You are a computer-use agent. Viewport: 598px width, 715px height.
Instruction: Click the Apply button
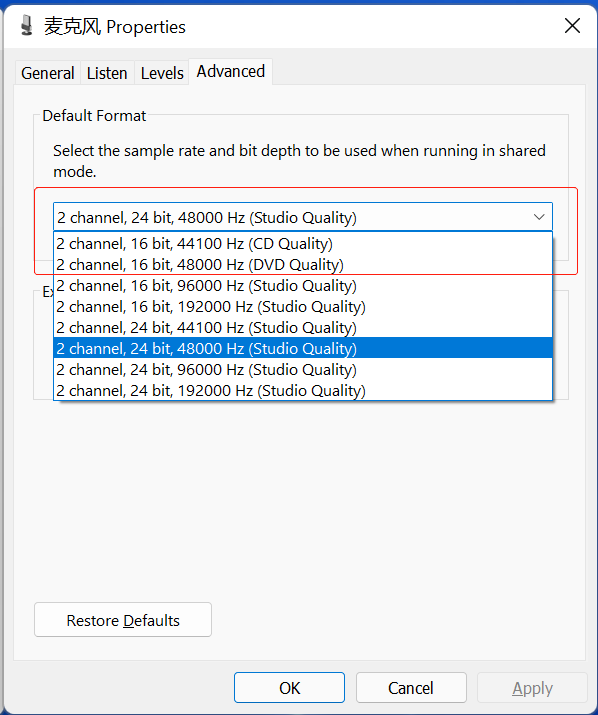point(532,688)
